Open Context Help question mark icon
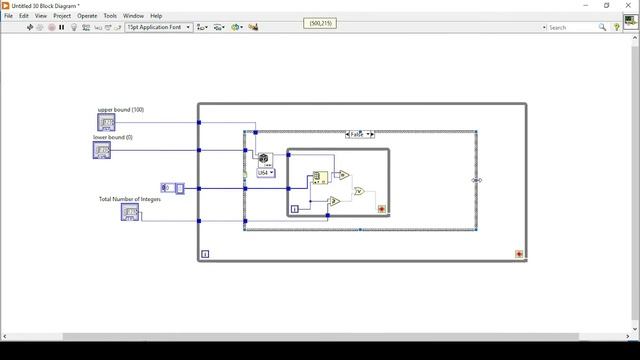This screenshot has height=360, width=640. coord(616,27)
